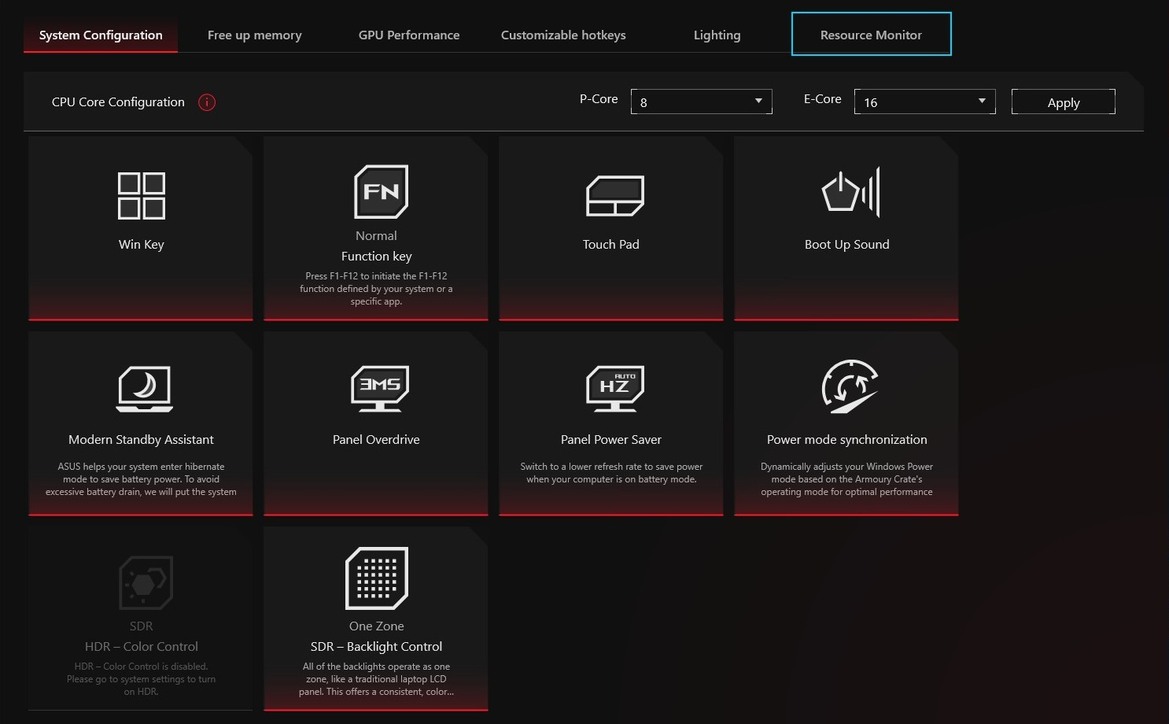The height and width of the screenshot is (724, 1169).
Task: Click the 'All of the backlights operate' description
Action: pyautogui.click(x=376, y=679)
